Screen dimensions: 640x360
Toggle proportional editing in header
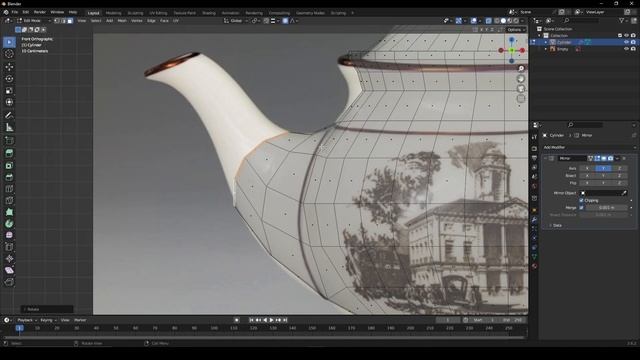[x=285, y=20]
